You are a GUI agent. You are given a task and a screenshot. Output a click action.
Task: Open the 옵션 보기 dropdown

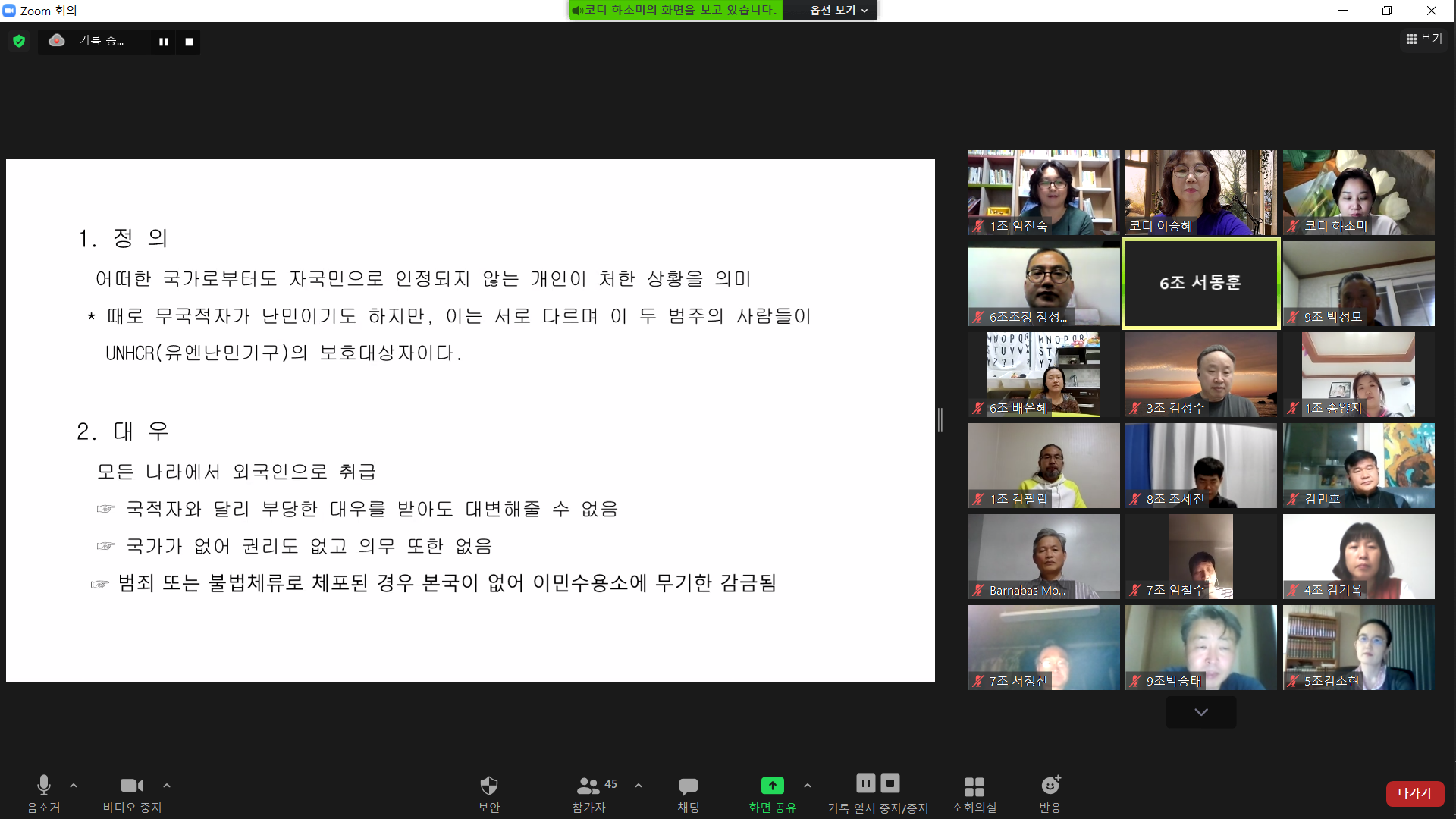pos(837,10)
